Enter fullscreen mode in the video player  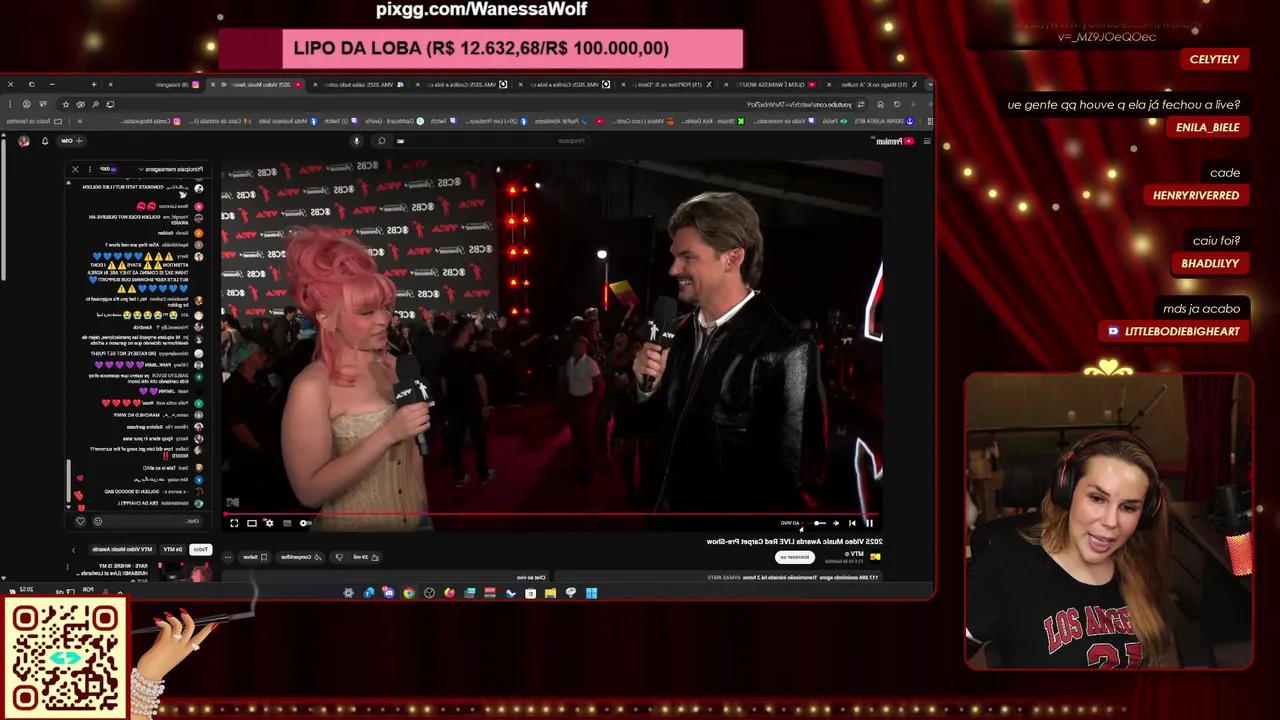pos(234,523)
